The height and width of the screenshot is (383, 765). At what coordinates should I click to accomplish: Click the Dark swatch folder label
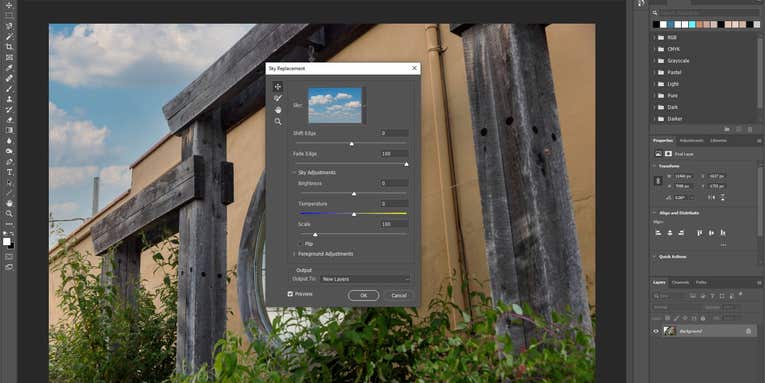673,107
